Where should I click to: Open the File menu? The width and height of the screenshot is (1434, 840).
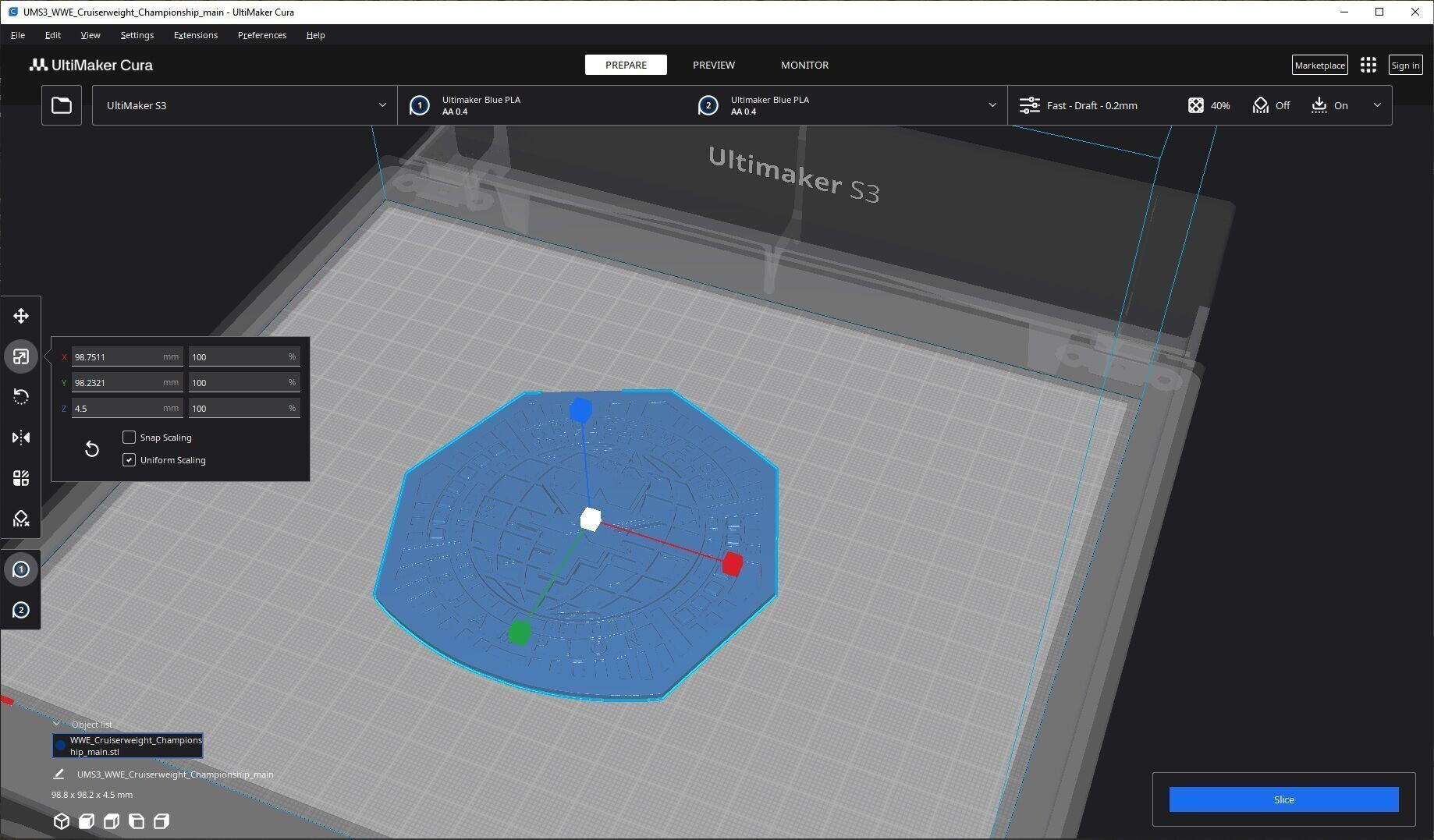click(18, 35)
